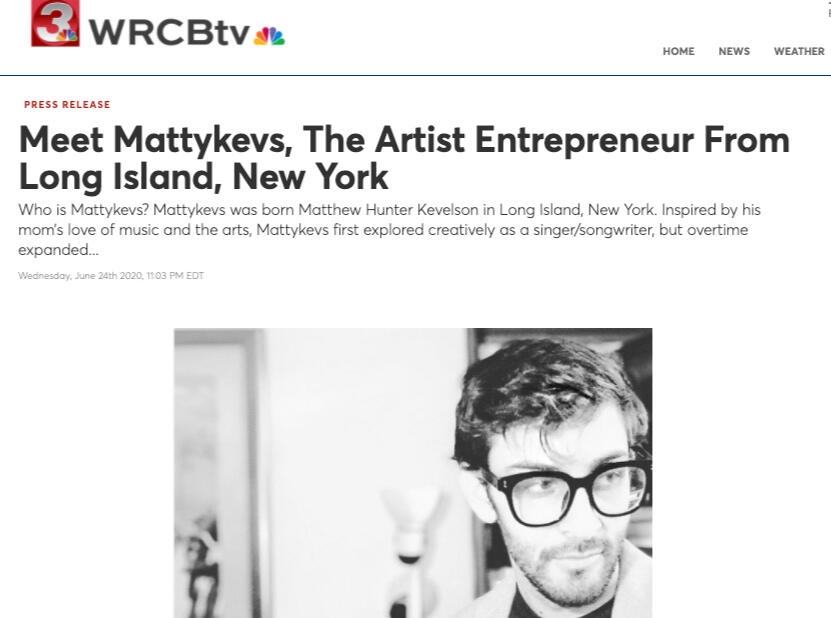Click the cut-off text at top-right corner
Image resolution: width=831 pixels, height=618 pixels.
[x=829, y=8]
